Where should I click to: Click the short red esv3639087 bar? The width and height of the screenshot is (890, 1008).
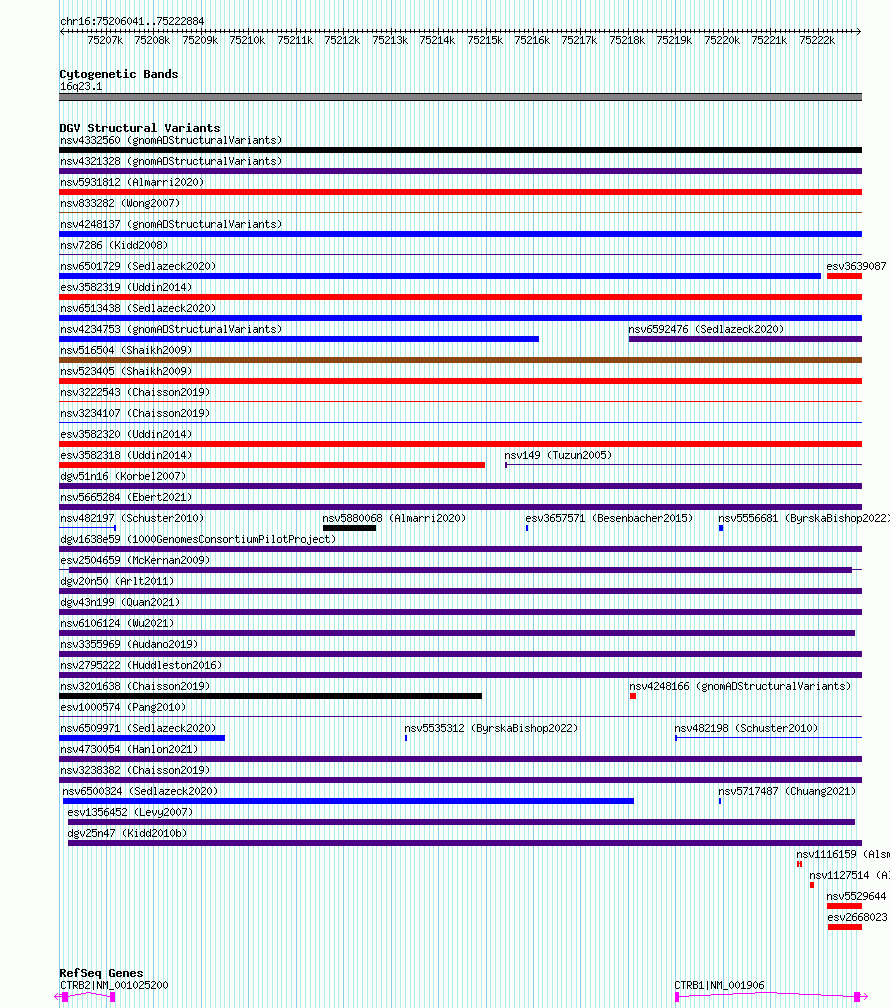point(844,276)
